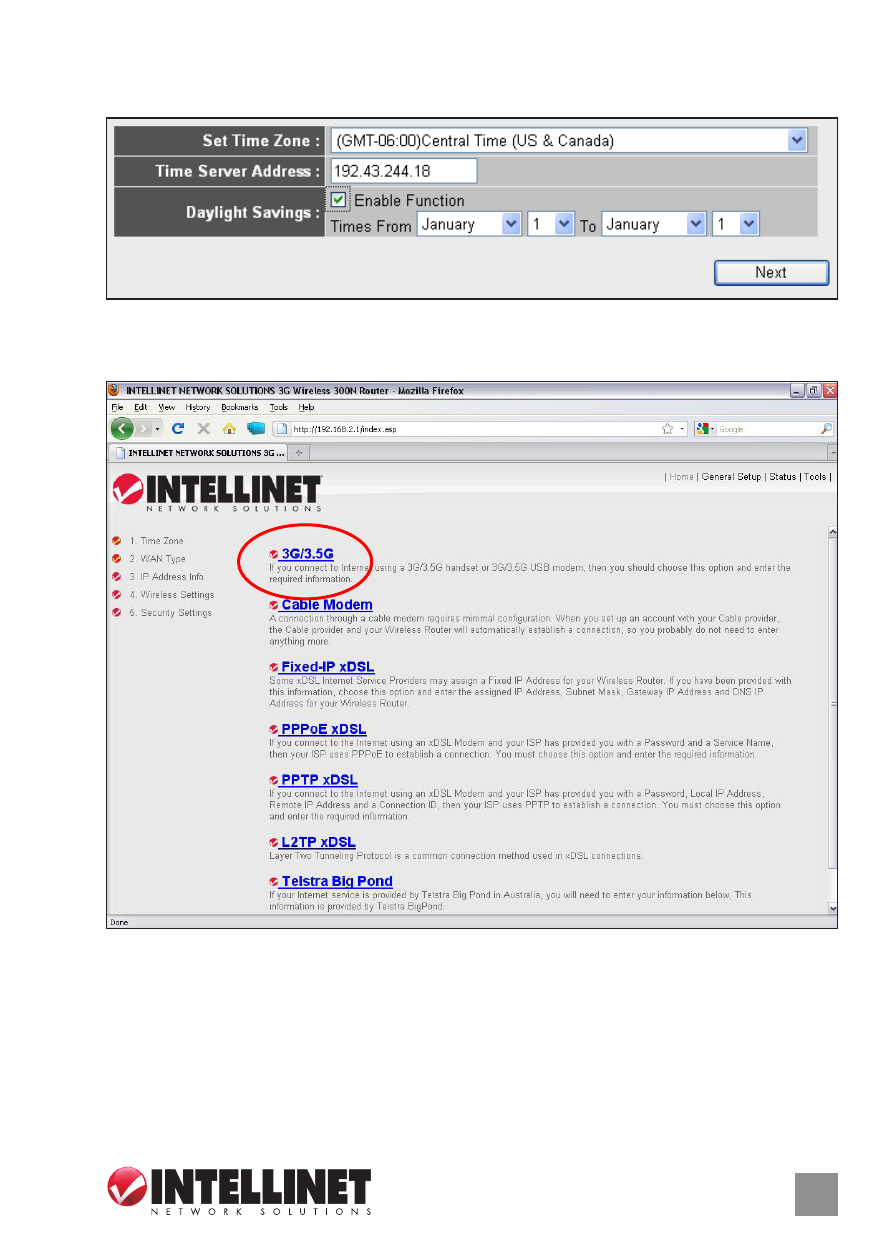Click the red bullet beside WAN Type step

pyautogui.click(x=117, y=559)
